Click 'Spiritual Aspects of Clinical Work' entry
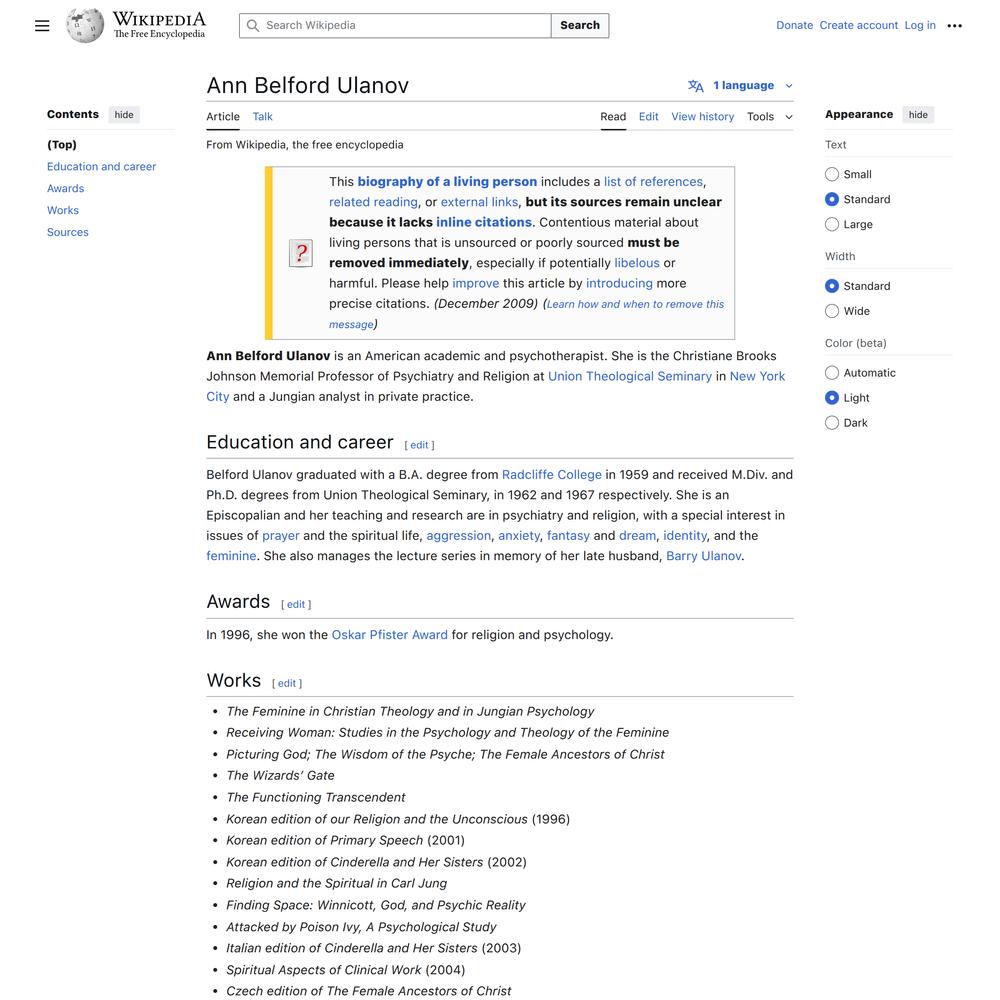 [x=346, y=970]
